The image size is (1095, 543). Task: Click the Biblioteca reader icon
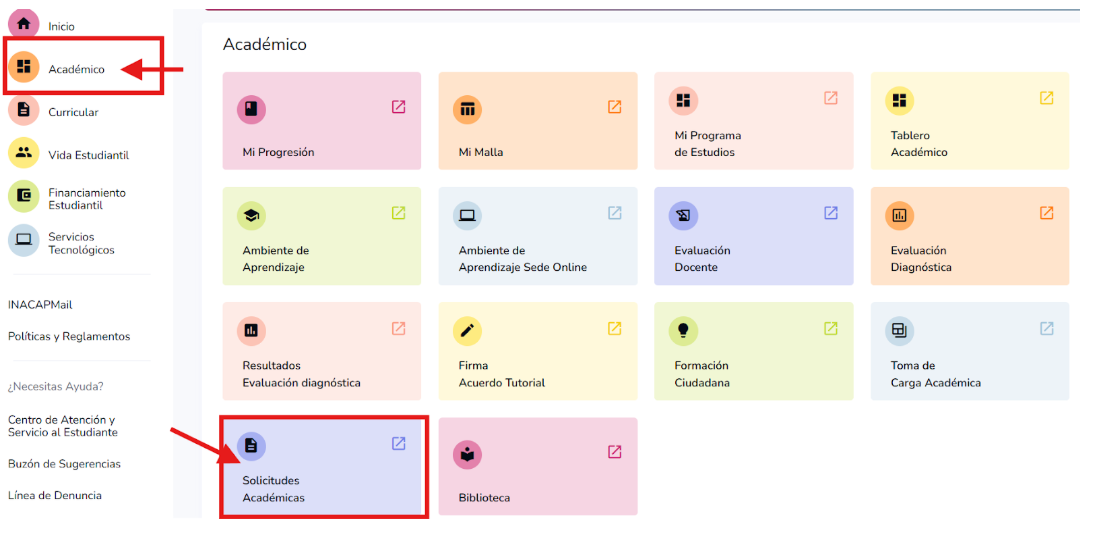[467, 454]
